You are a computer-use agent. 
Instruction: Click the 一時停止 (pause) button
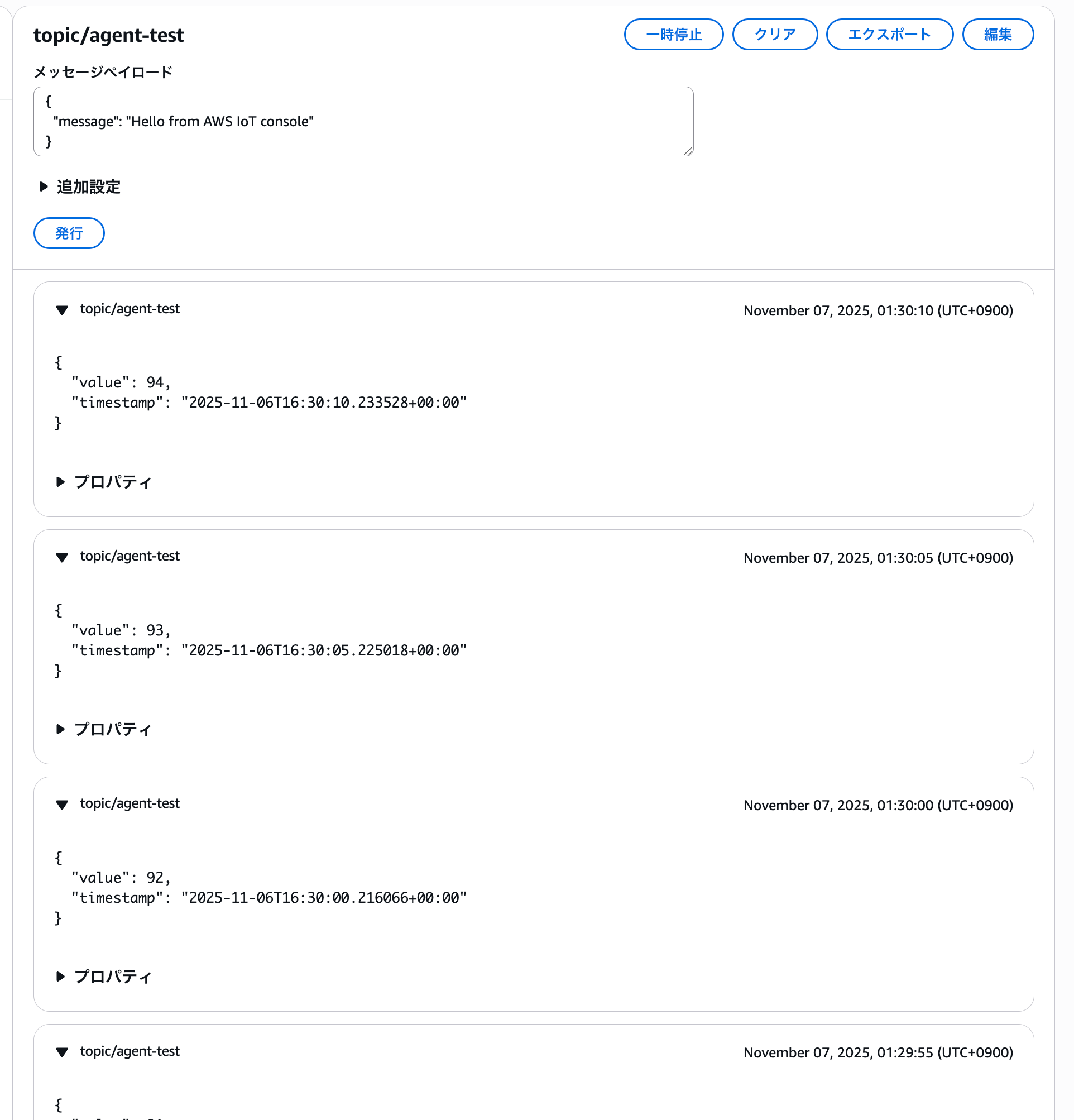(674, 34)
